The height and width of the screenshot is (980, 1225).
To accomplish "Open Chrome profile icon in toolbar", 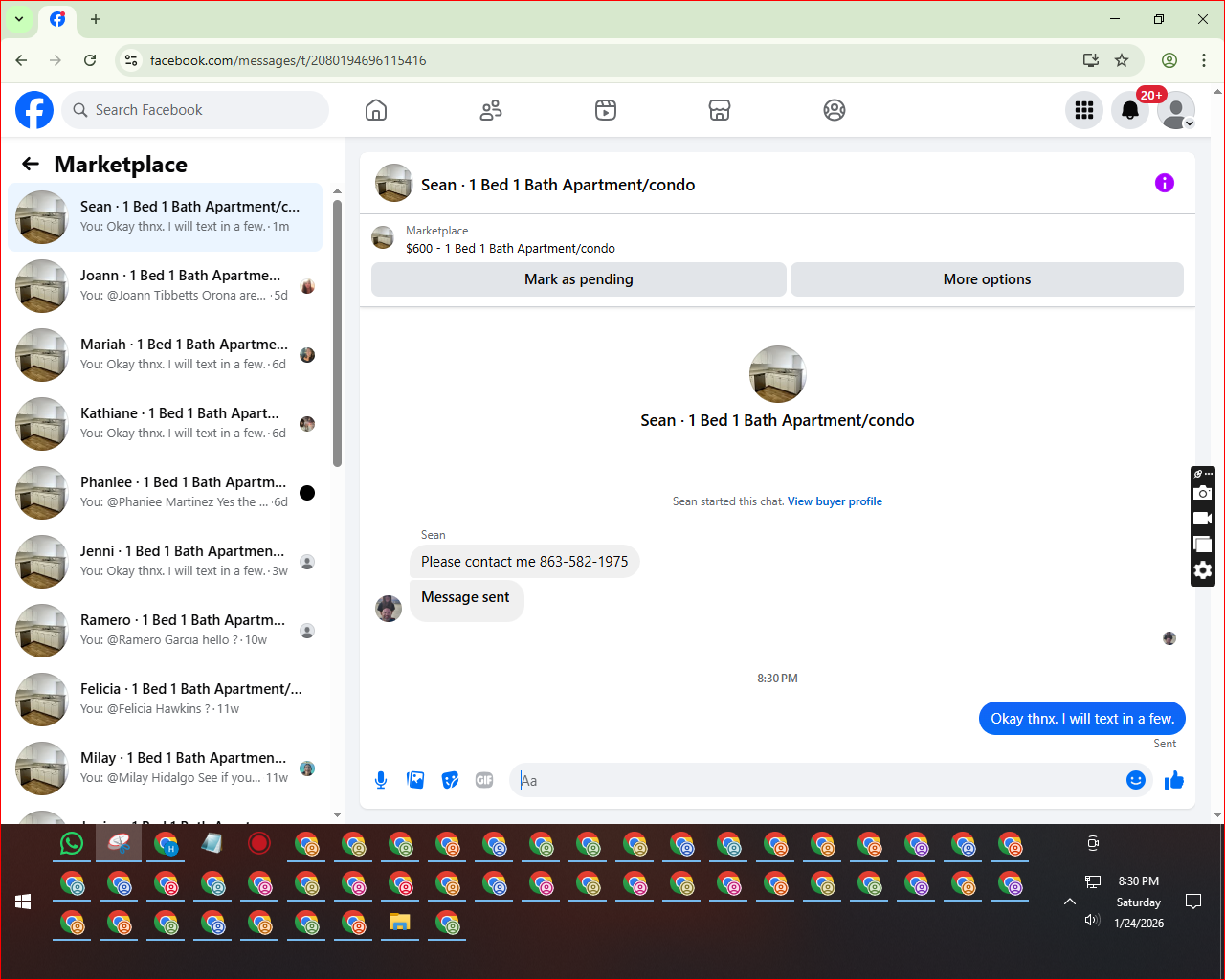I will 1169,60.
